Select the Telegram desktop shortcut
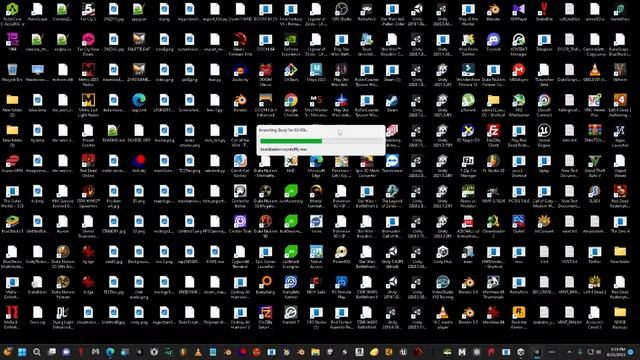This screenshot has height=360, width=640. coord(544,42)
